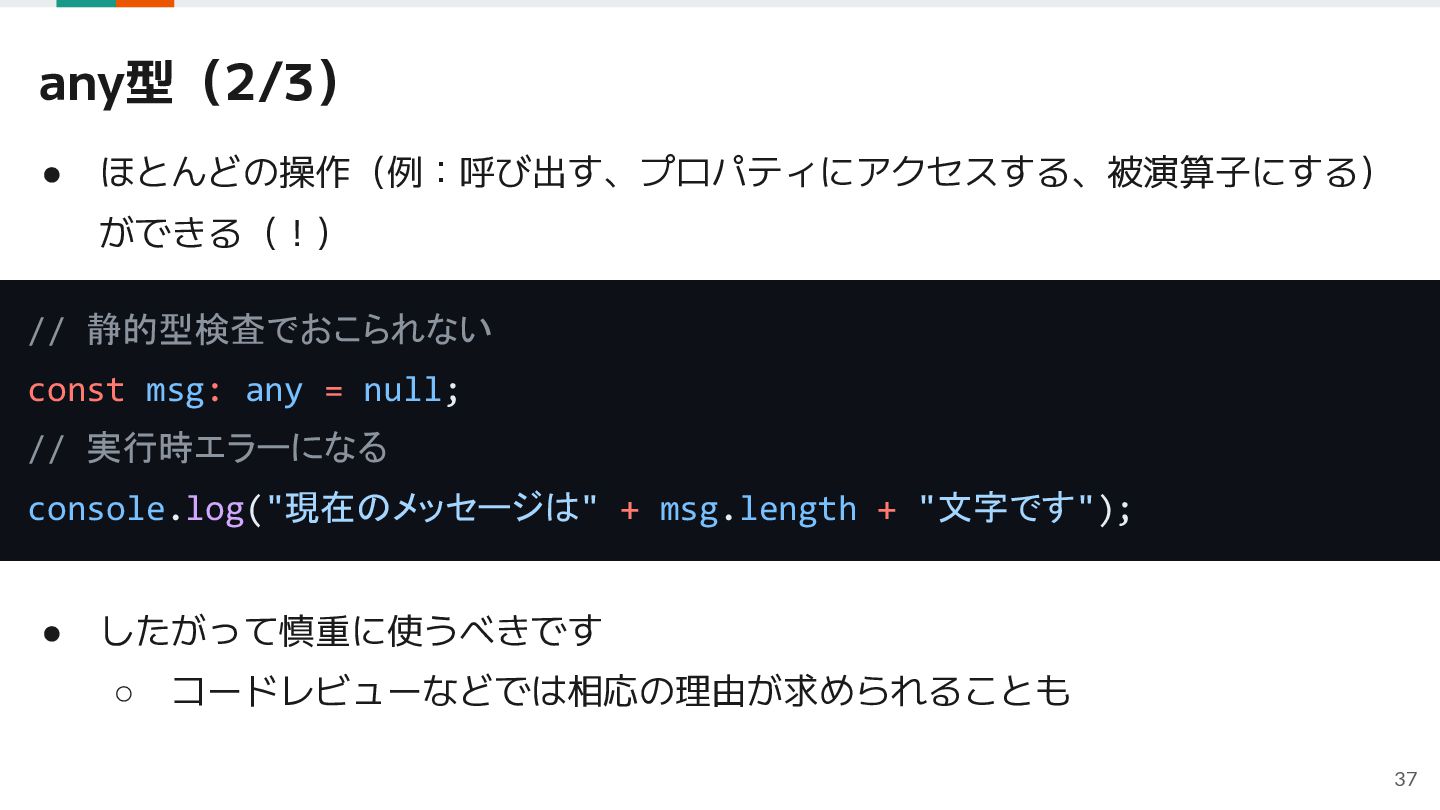Click the bullet したがって慎重に使うべきです

point(351,631)
